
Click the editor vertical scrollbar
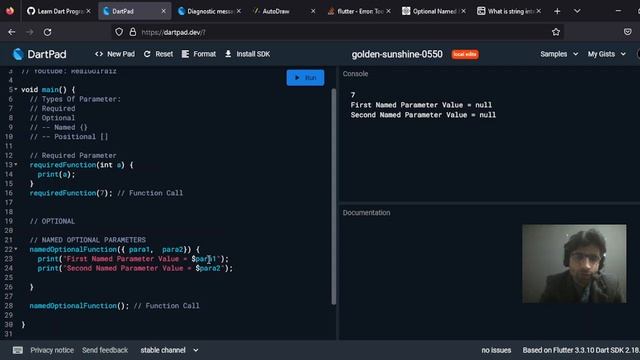point(334,196)
